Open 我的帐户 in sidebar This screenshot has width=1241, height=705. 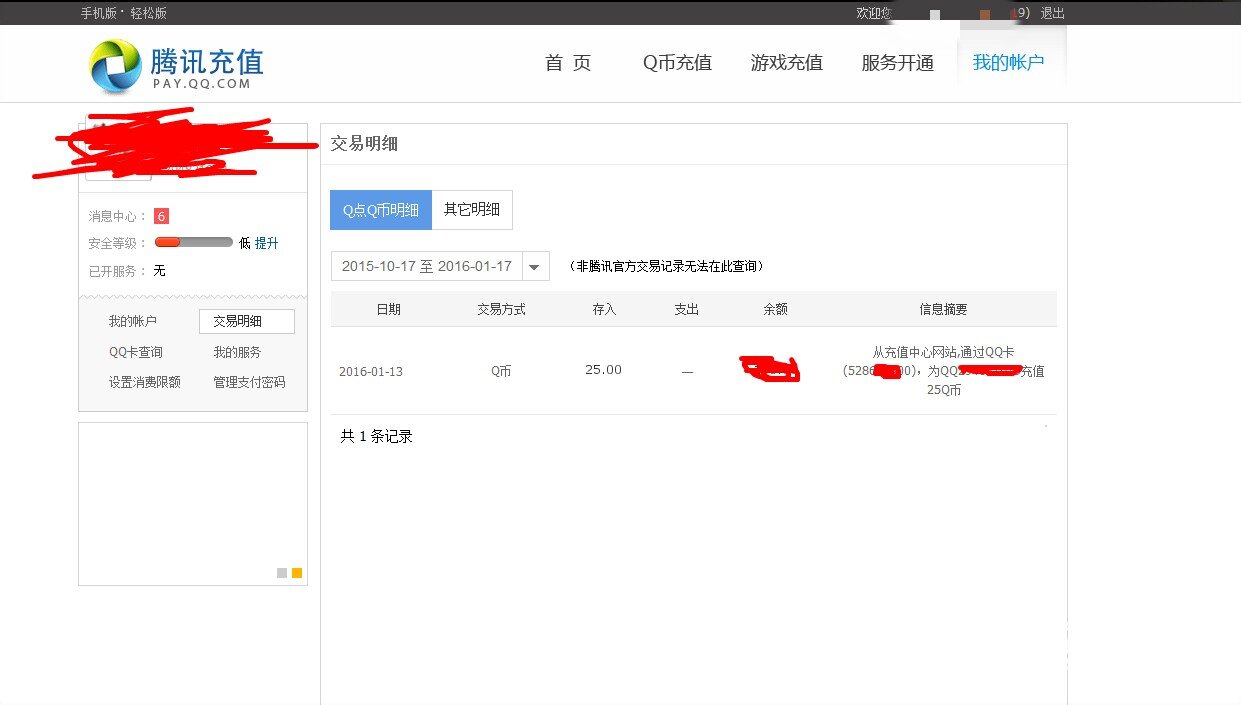(x=133, y=321)
